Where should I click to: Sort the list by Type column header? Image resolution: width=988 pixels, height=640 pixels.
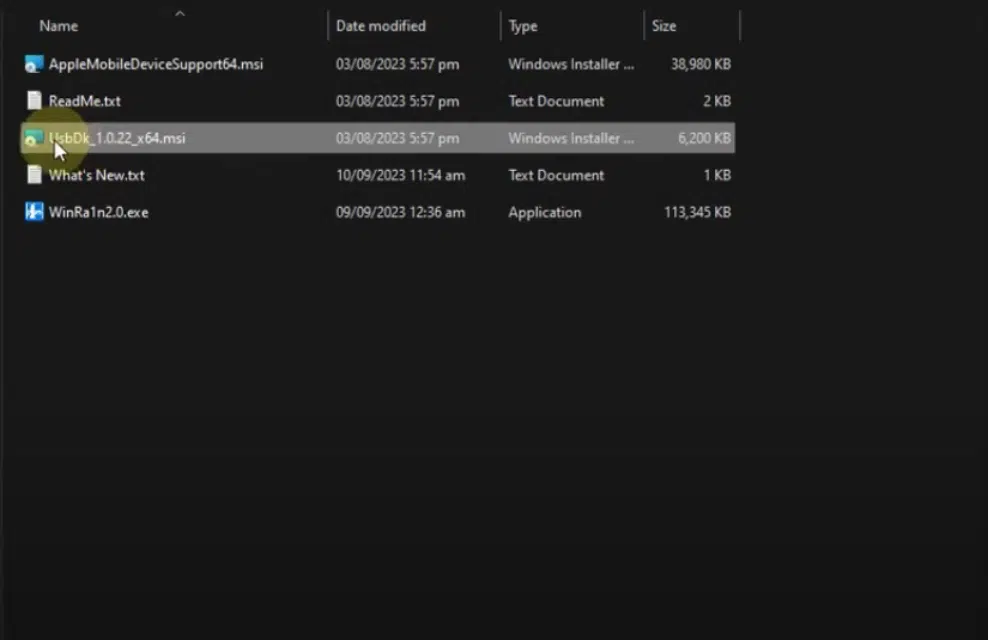523,26
